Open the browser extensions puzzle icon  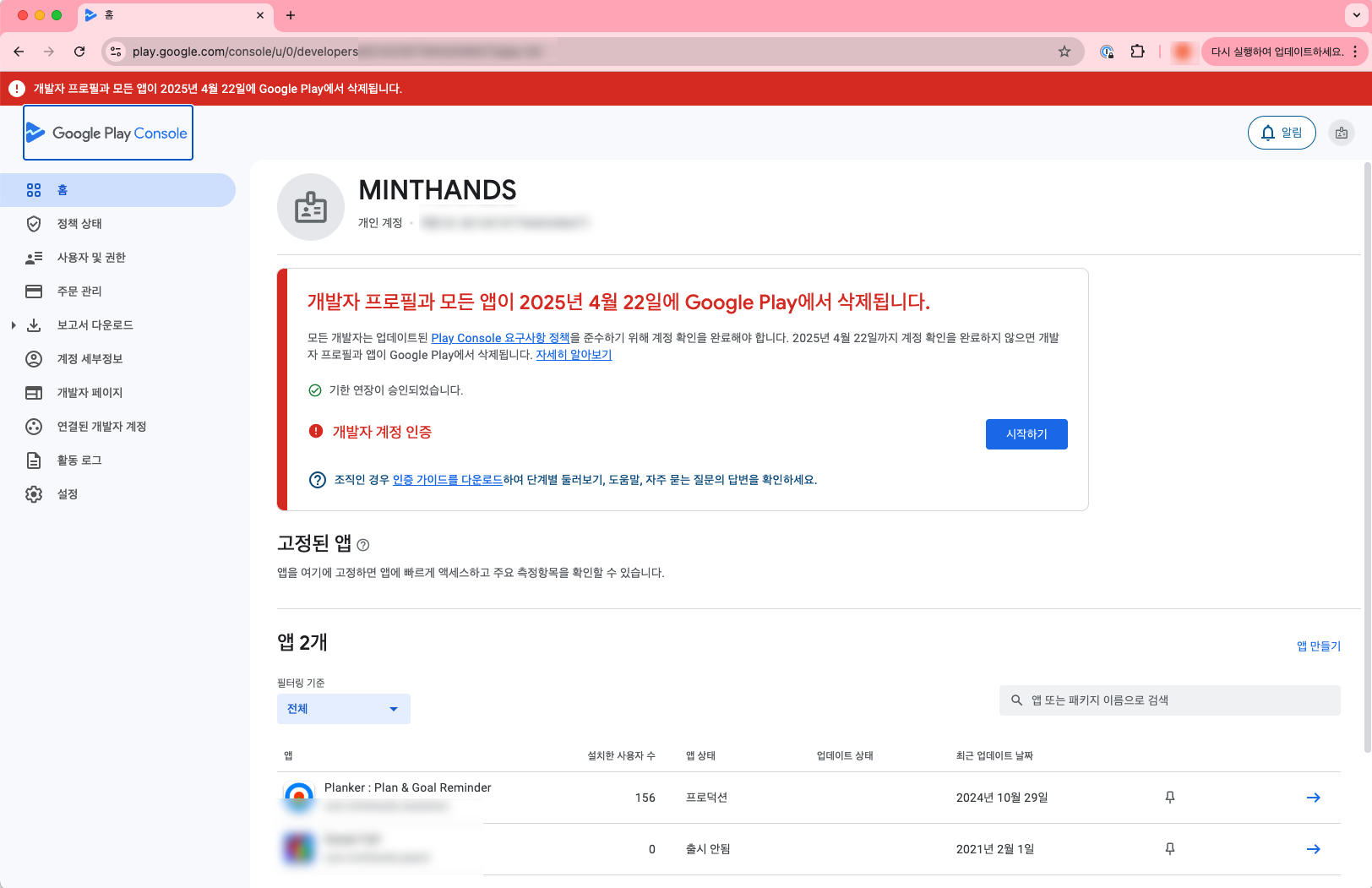click(x=1138, y=52)
